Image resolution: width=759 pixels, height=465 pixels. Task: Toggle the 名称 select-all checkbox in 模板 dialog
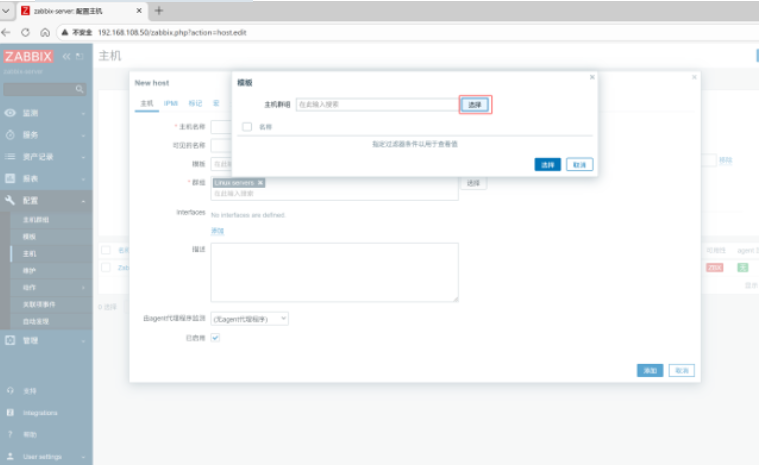coord(247,127)
